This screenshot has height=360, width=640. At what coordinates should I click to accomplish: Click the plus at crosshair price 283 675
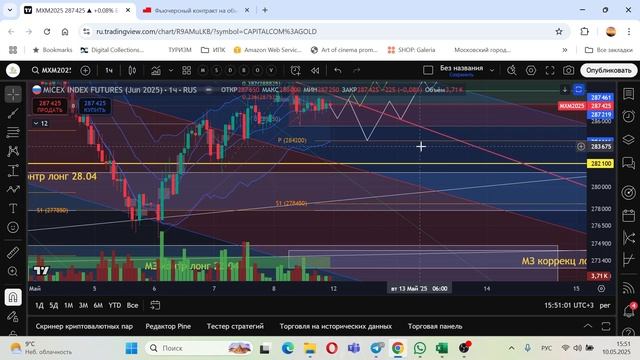coord(581,147)
